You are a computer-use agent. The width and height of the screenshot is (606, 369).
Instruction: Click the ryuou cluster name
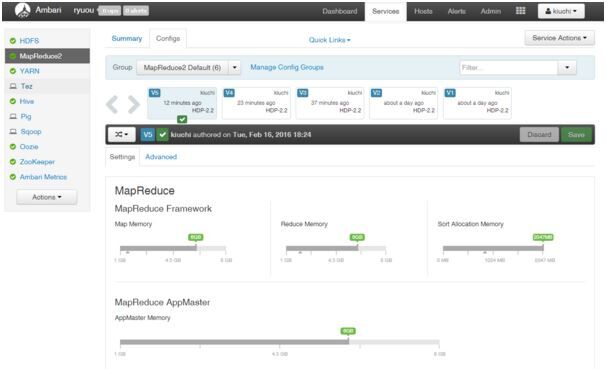pos(84,10)
